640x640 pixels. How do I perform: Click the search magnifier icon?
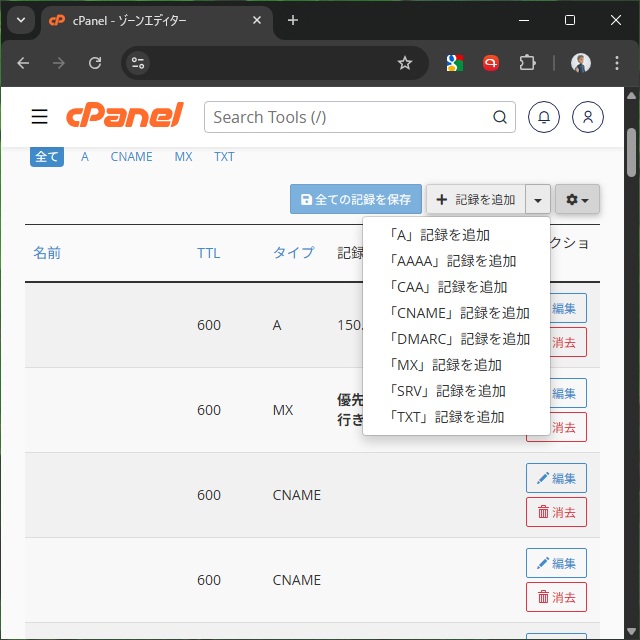[500, 117]
